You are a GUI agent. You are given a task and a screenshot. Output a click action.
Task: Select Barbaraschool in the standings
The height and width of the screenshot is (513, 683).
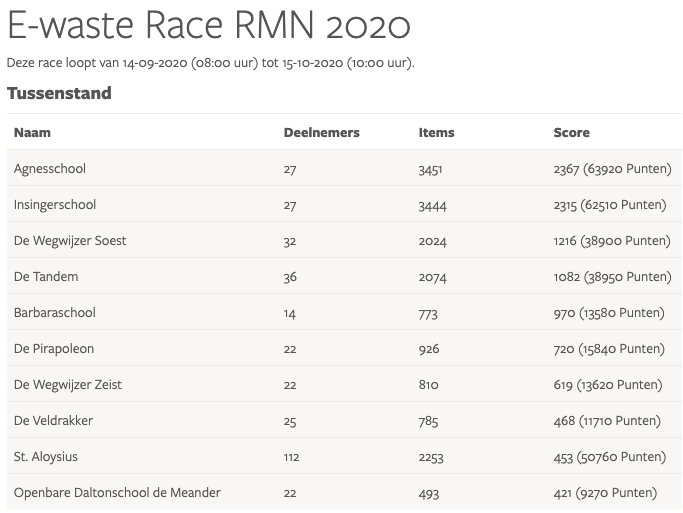tap(55, 313)
